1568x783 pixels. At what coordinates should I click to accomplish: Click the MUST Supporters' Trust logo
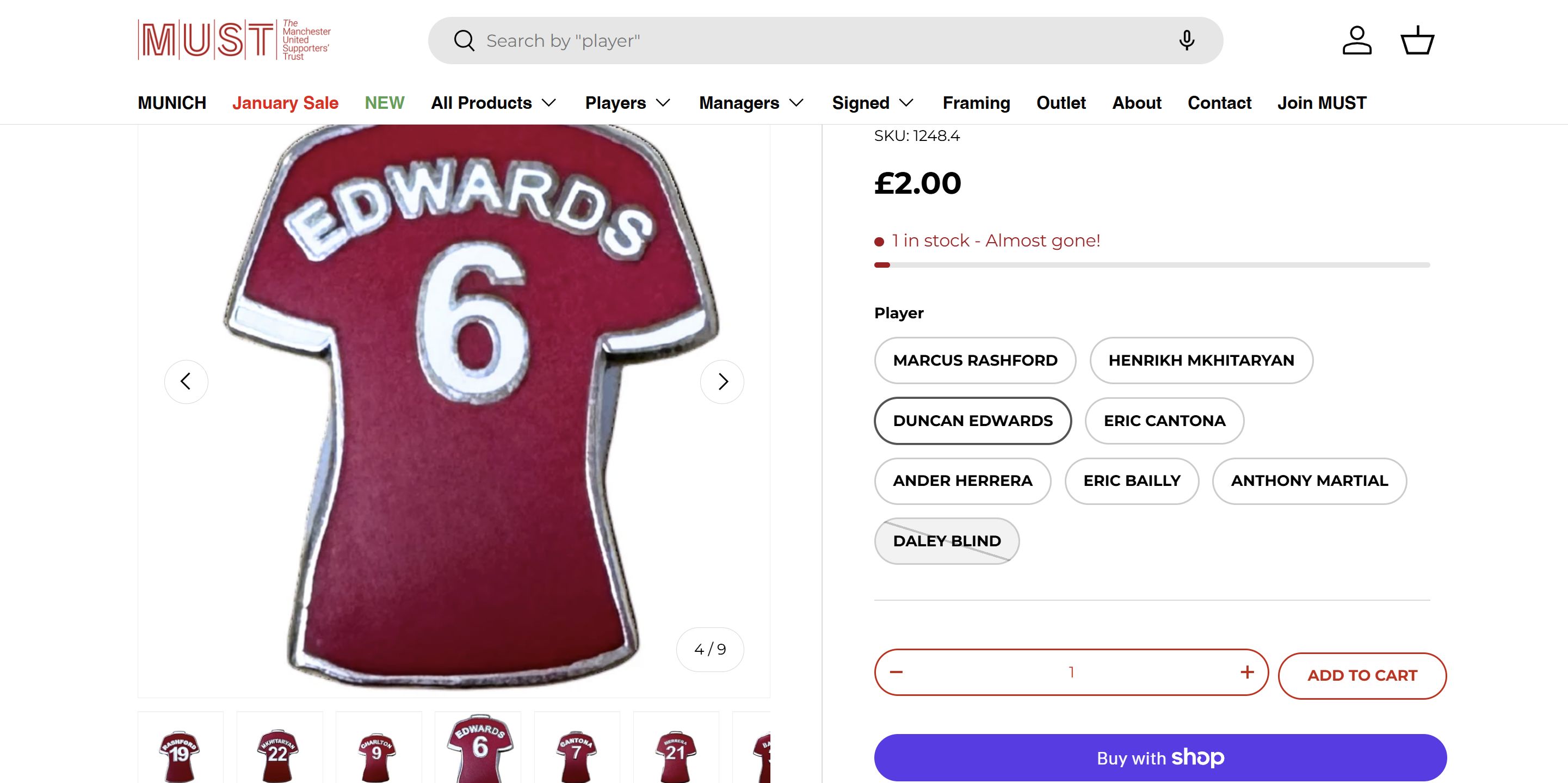pyautogui.click(x=234, y=40)
